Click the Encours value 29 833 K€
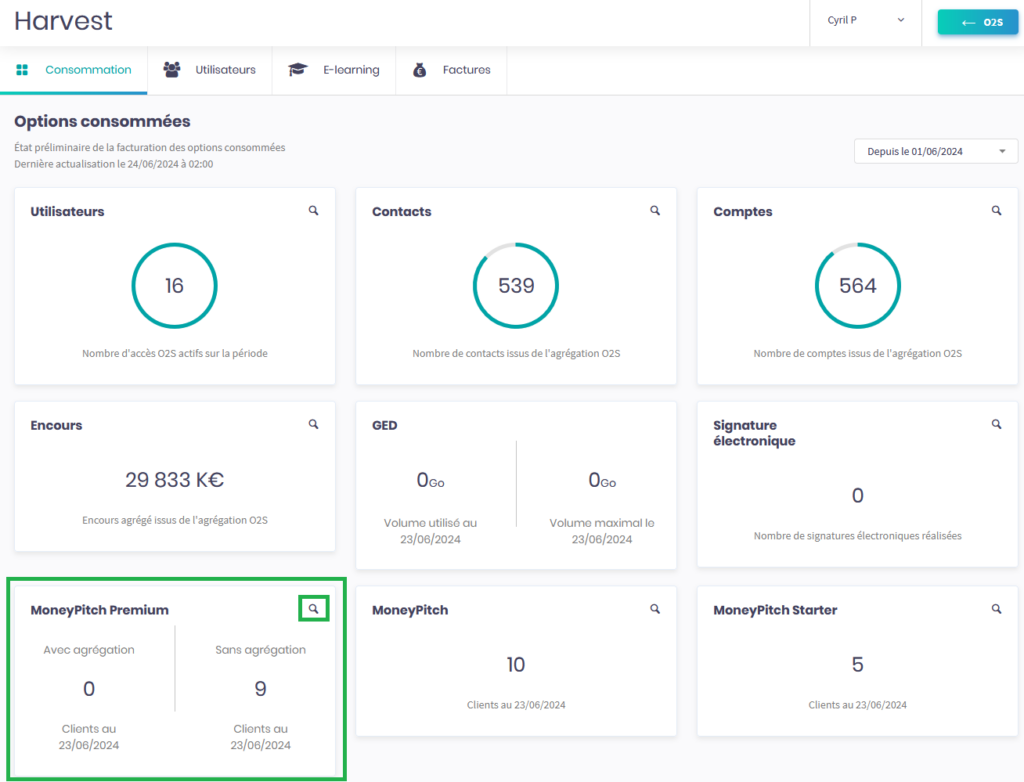Viewport: 1024px width, 782px height. pyautogui.click(x=174, y=480)
